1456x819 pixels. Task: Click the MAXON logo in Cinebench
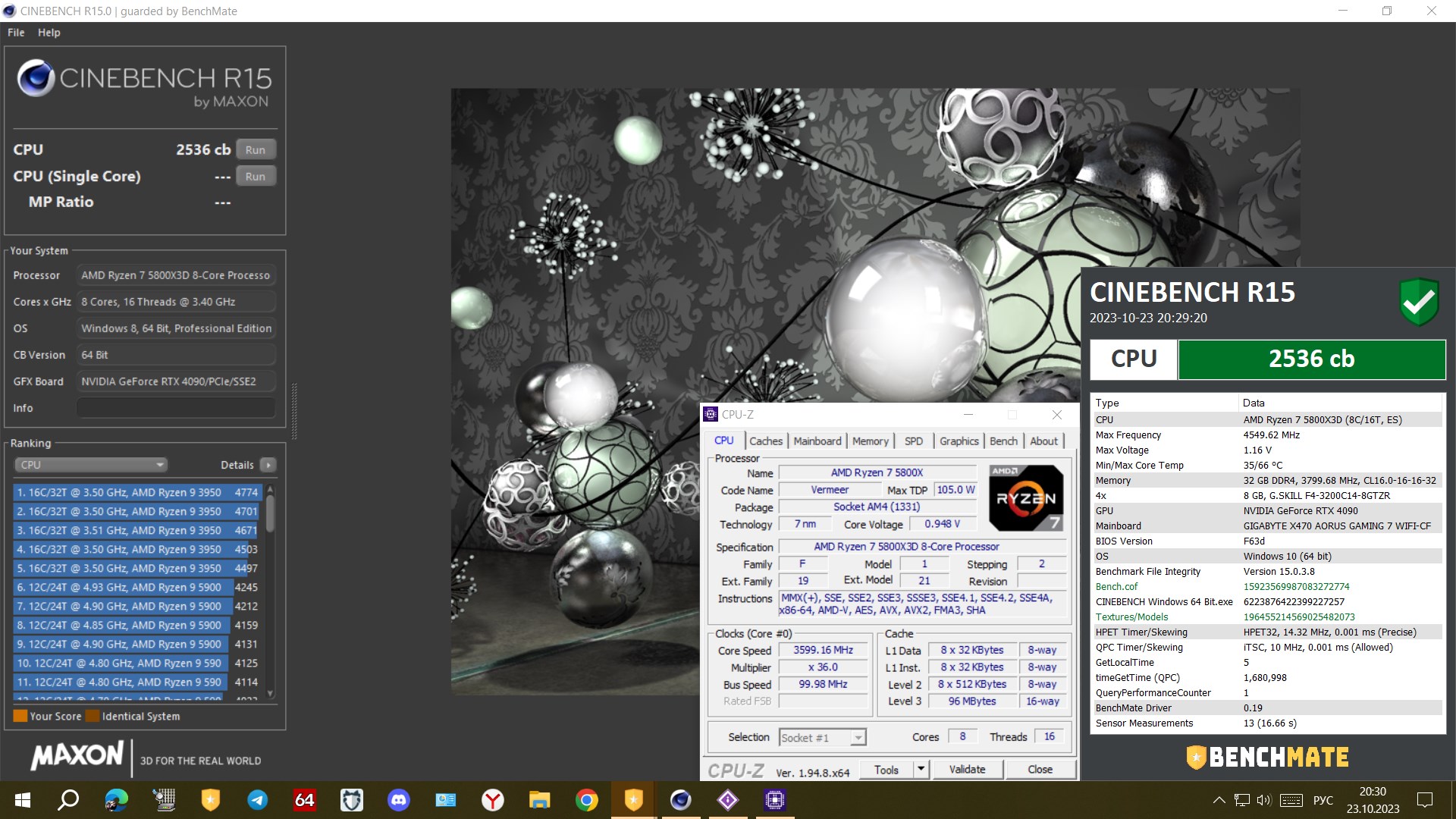77,755
